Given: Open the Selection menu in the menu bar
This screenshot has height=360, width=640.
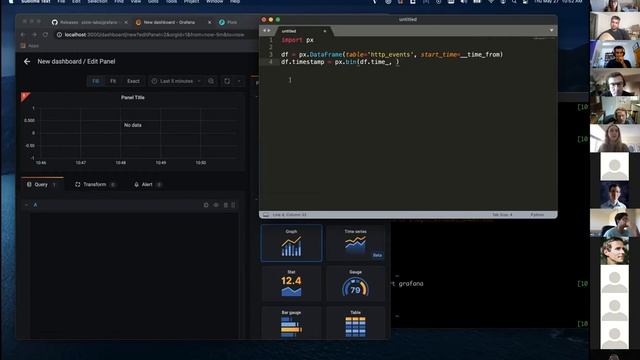Looking at the screenshot, I should [97, 2].
